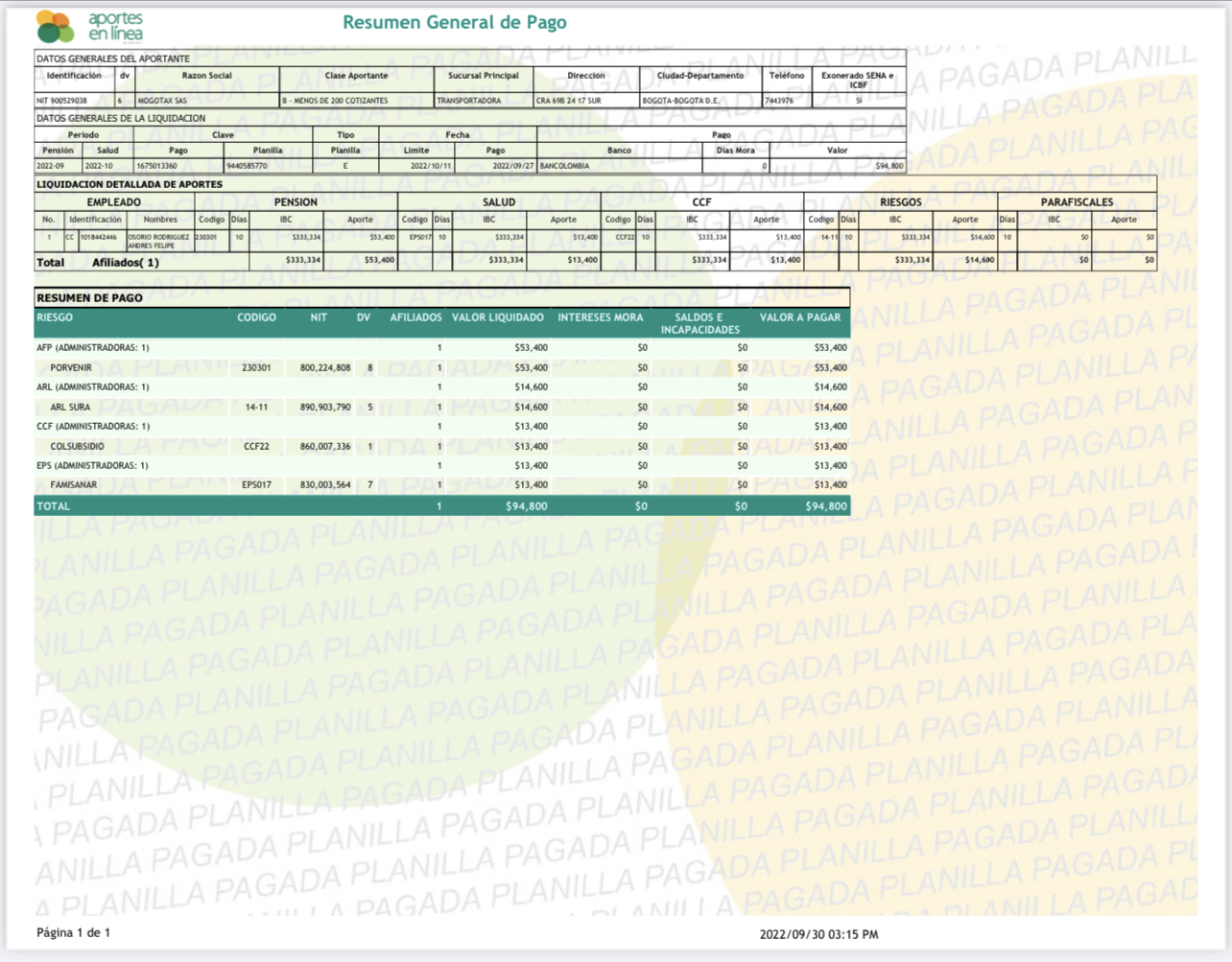Viewport: 1232px width, 962px height.
Task: Click the VALOR A PAGAR column header
Action: coord(799,317)
